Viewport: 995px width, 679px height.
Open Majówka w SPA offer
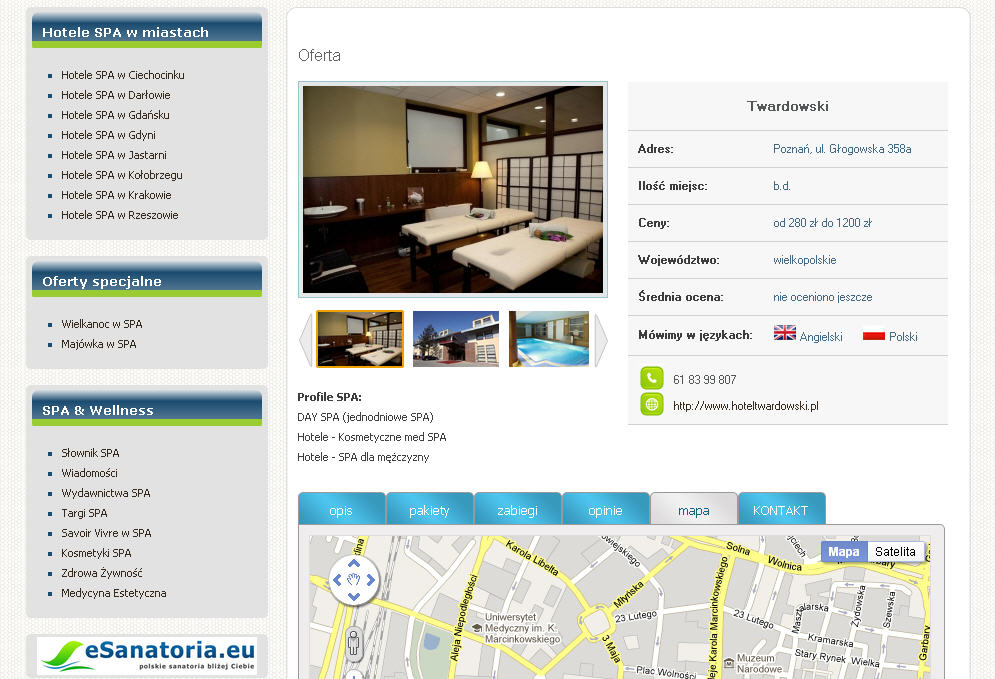pyautogui.click(x=98, y=344)
